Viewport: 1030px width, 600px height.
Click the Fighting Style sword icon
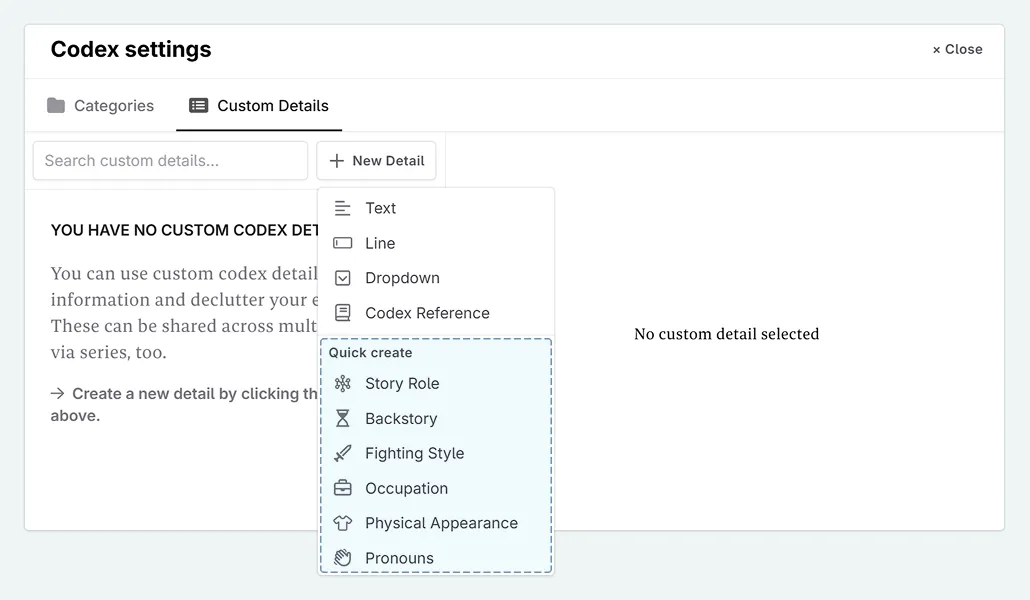tap(344, 453)
